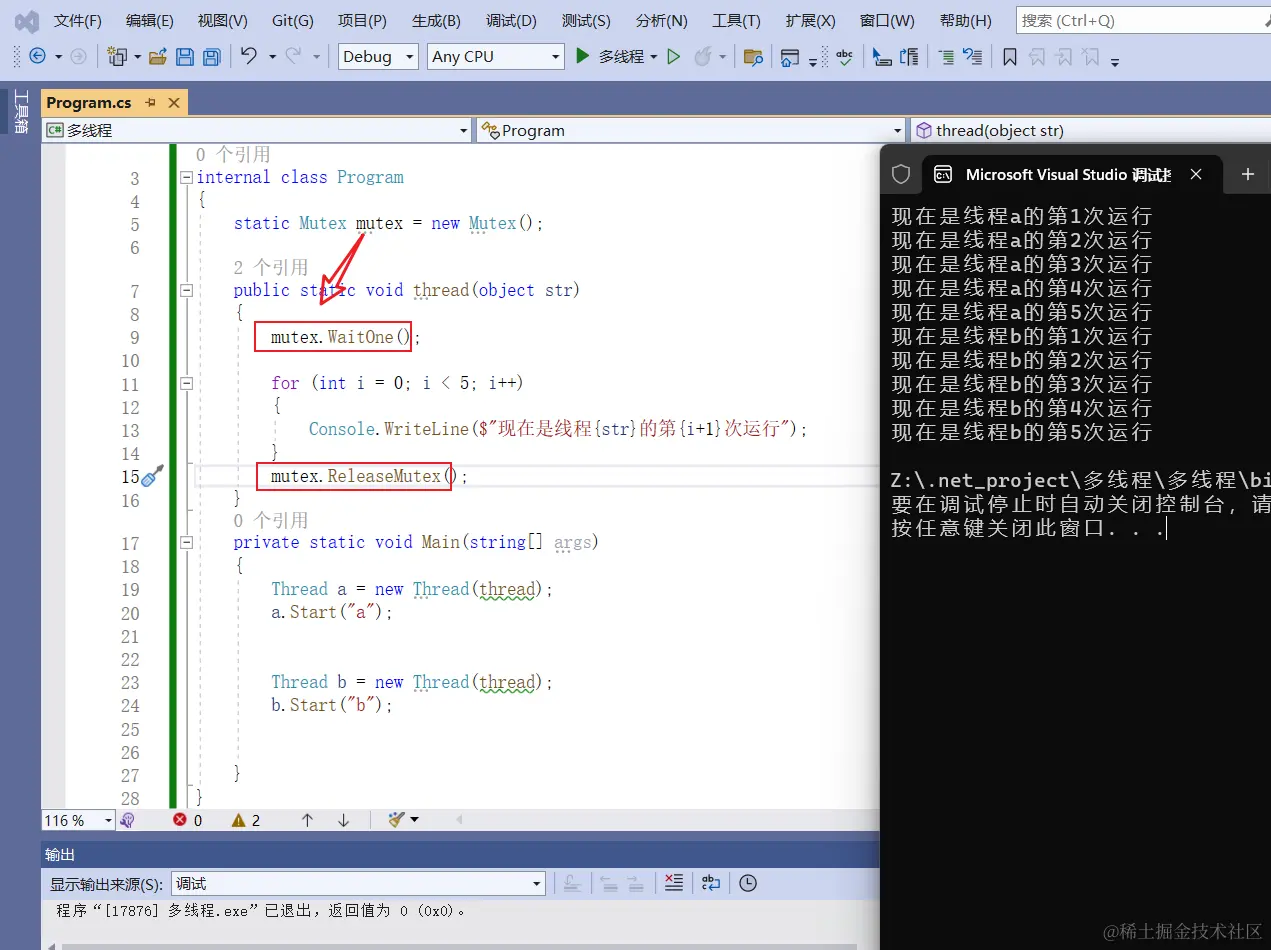
Task: Open the Program class navigation dropdown
Action: [x=691, y=130]
